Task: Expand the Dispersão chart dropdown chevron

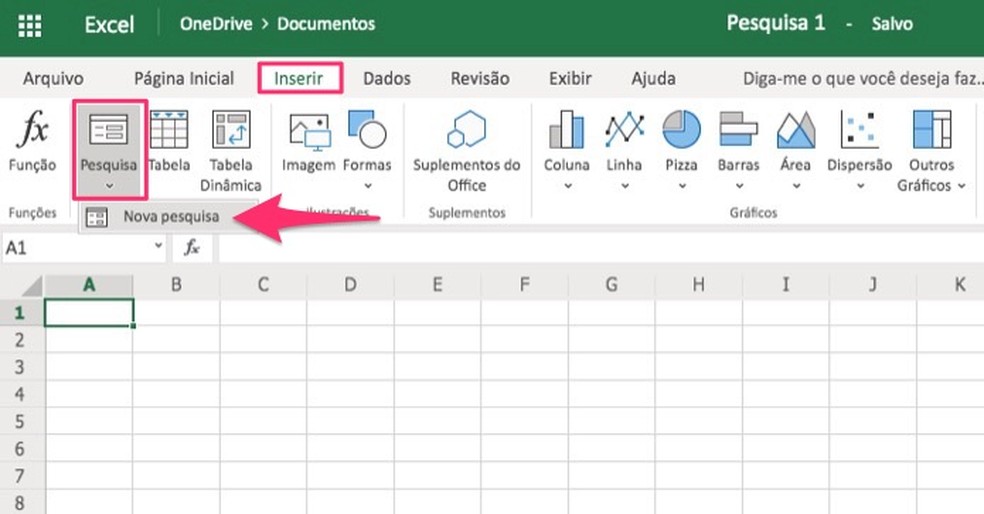Action: tap(860, 186)
